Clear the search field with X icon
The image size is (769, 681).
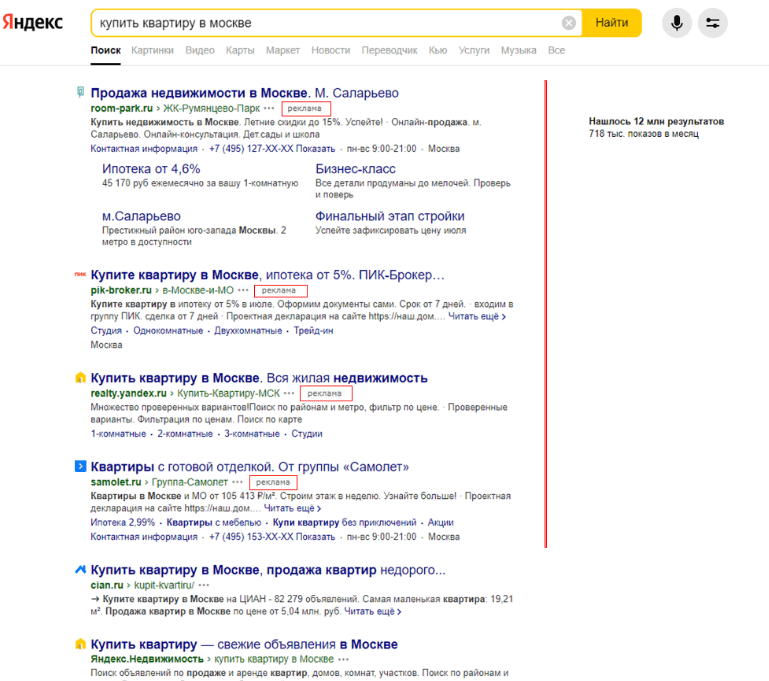[569, 23]
